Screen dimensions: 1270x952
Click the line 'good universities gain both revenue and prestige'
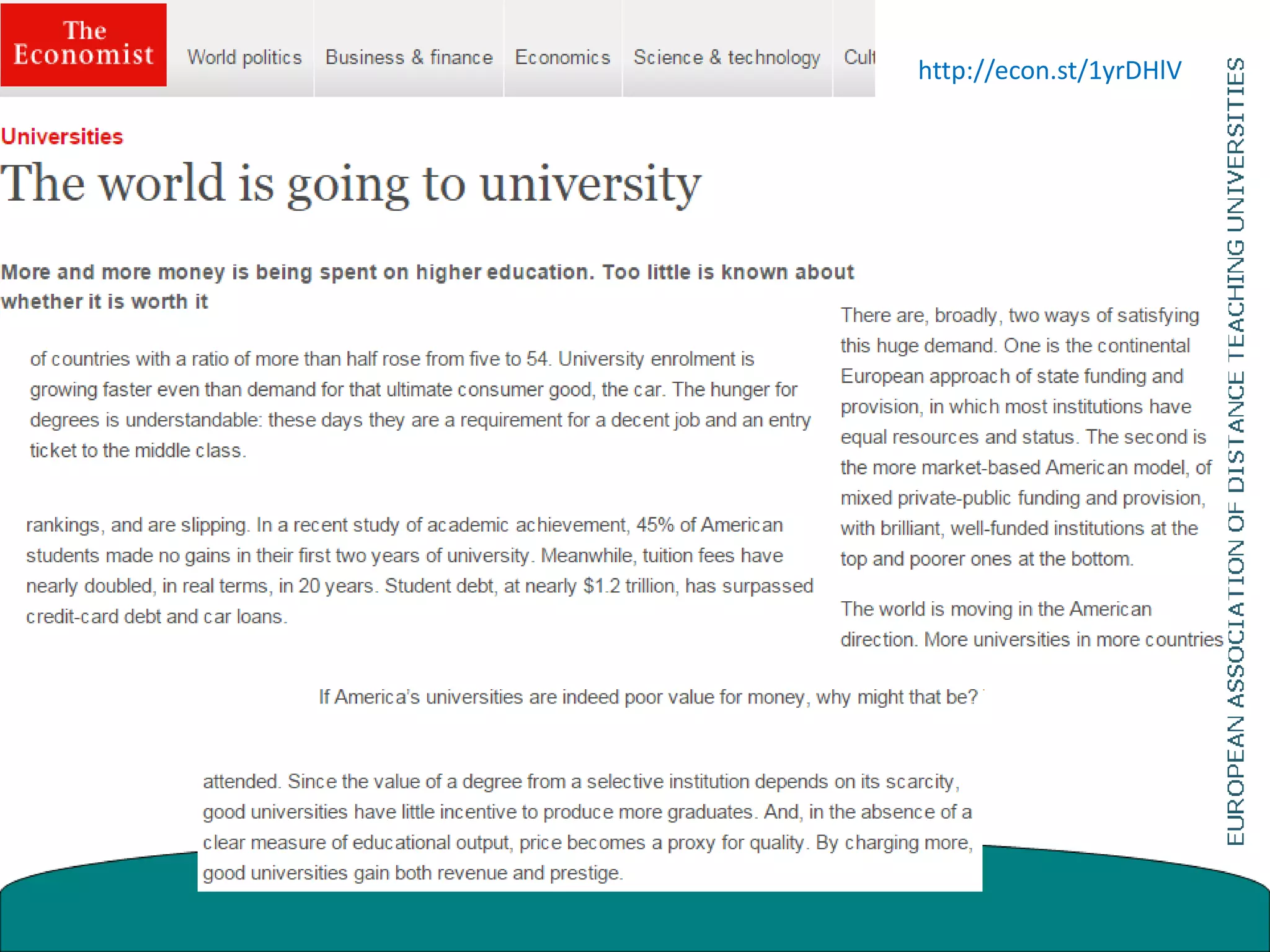coord(412,873)
